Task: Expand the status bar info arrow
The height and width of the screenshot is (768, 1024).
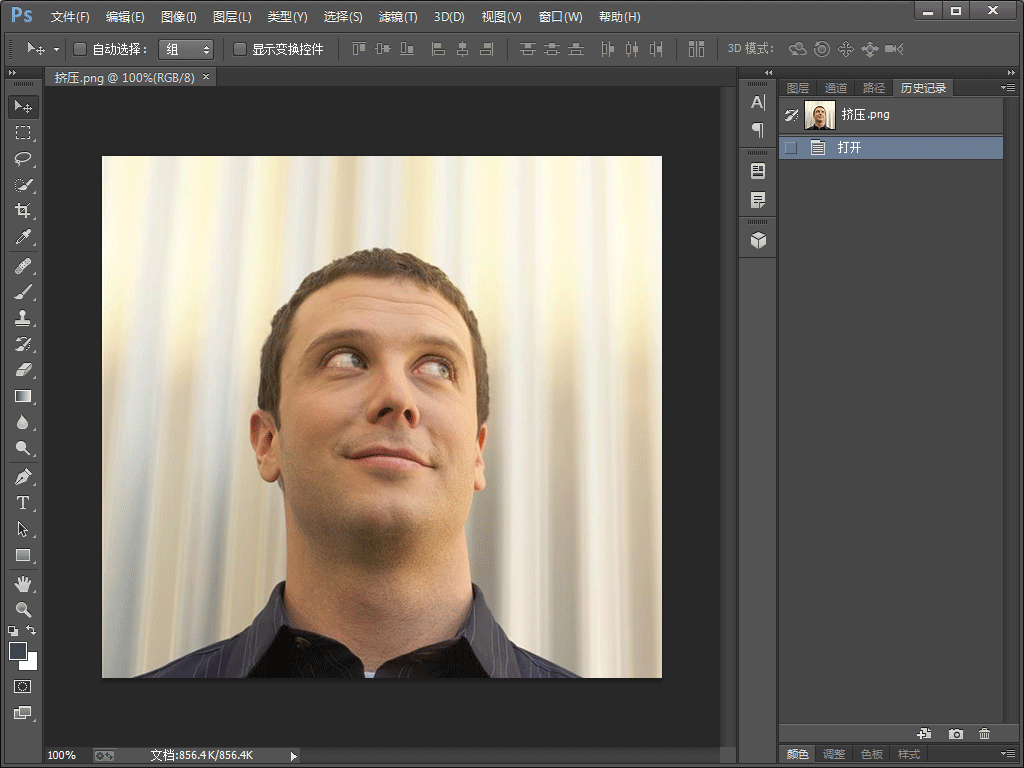Action: (293, 756)
